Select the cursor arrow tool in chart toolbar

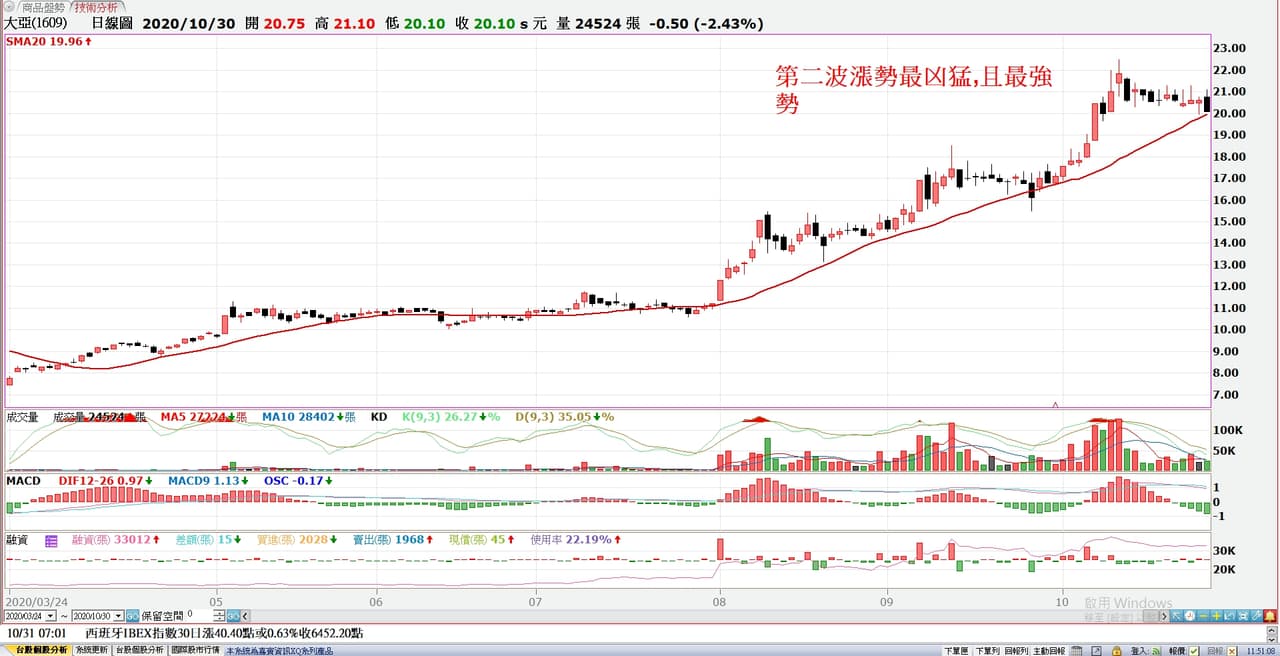click(1176, 616)
